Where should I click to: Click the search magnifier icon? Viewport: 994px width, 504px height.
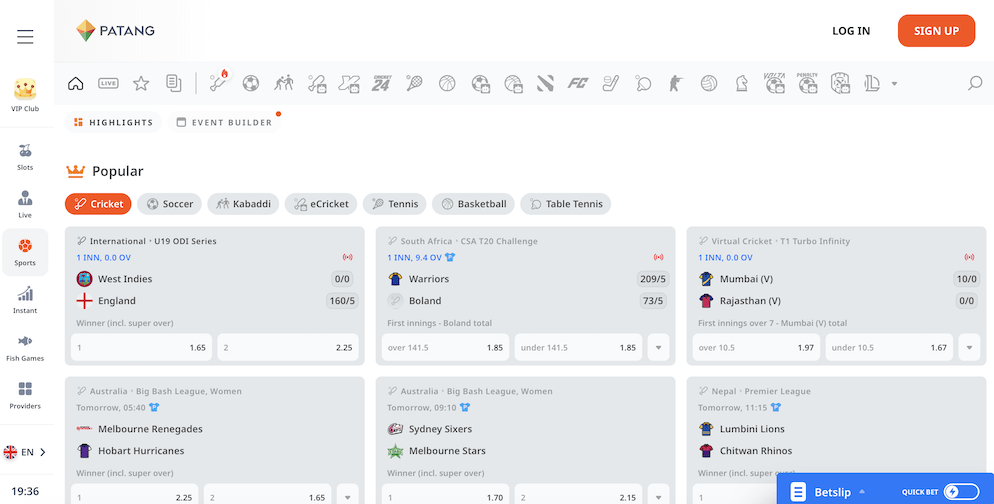975,83
